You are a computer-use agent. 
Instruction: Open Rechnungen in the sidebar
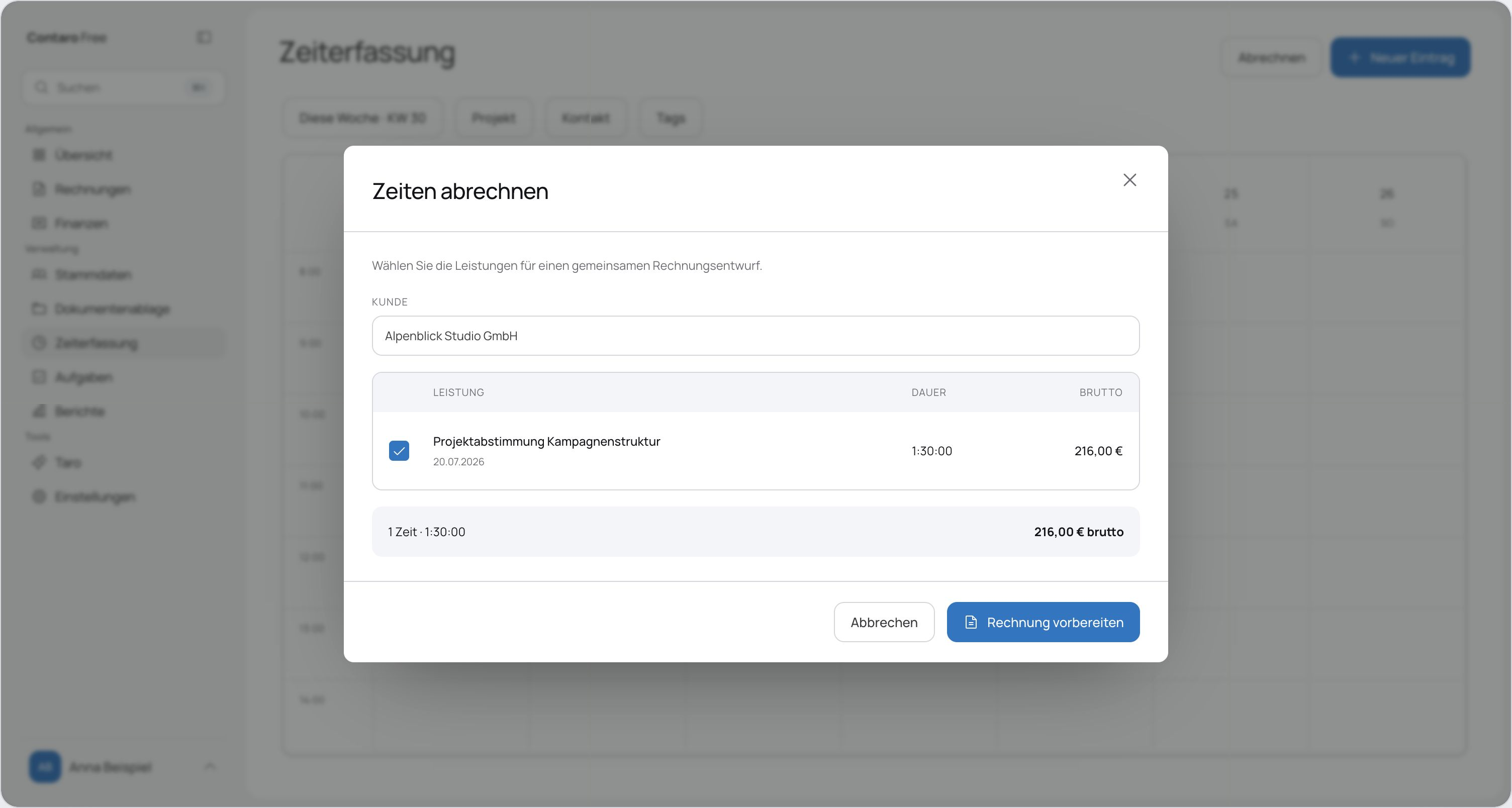123,189
